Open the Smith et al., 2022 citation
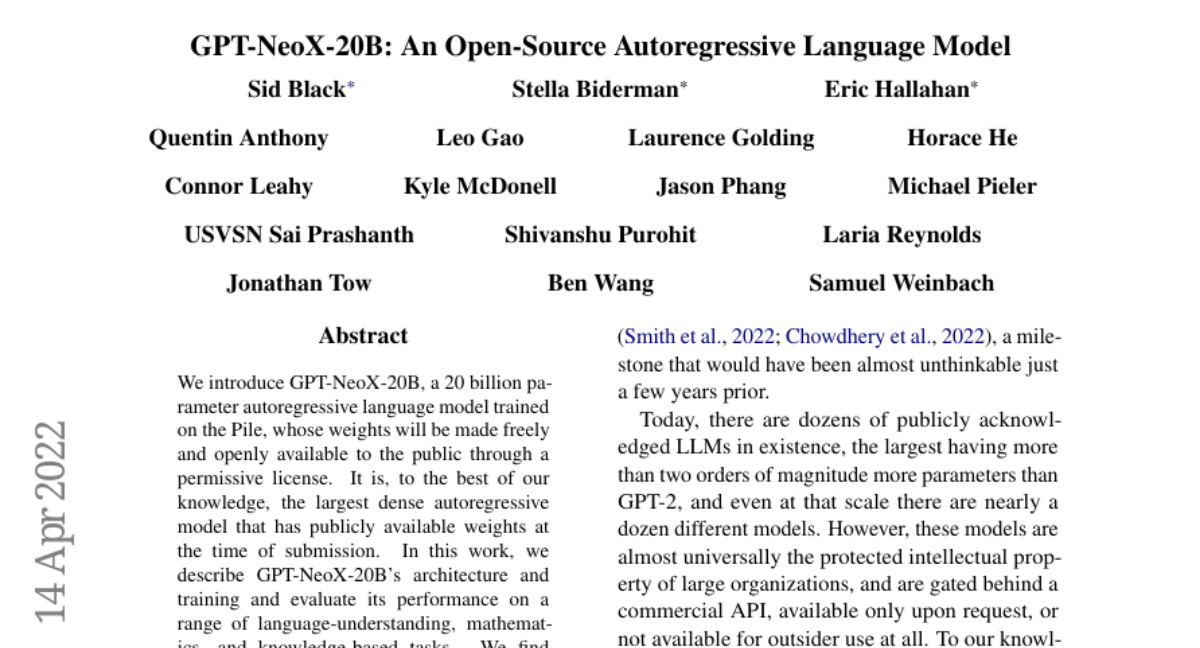The width and height of the screenshot is (1200, 648). (698, 337)
